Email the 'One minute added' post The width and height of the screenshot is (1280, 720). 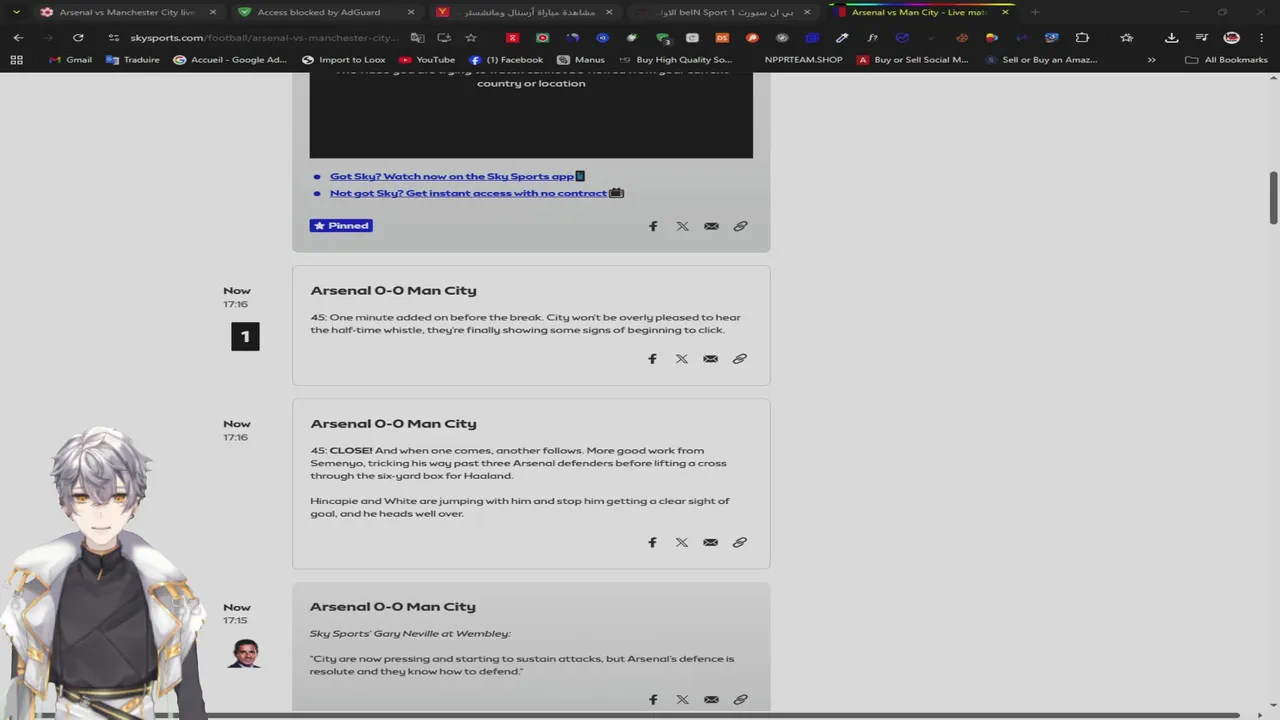pos(710,358)
